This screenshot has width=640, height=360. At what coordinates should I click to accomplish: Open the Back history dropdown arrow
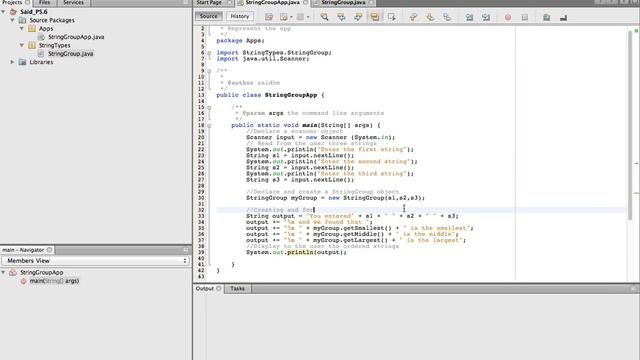pyautogui.click(x=291, y=18)
